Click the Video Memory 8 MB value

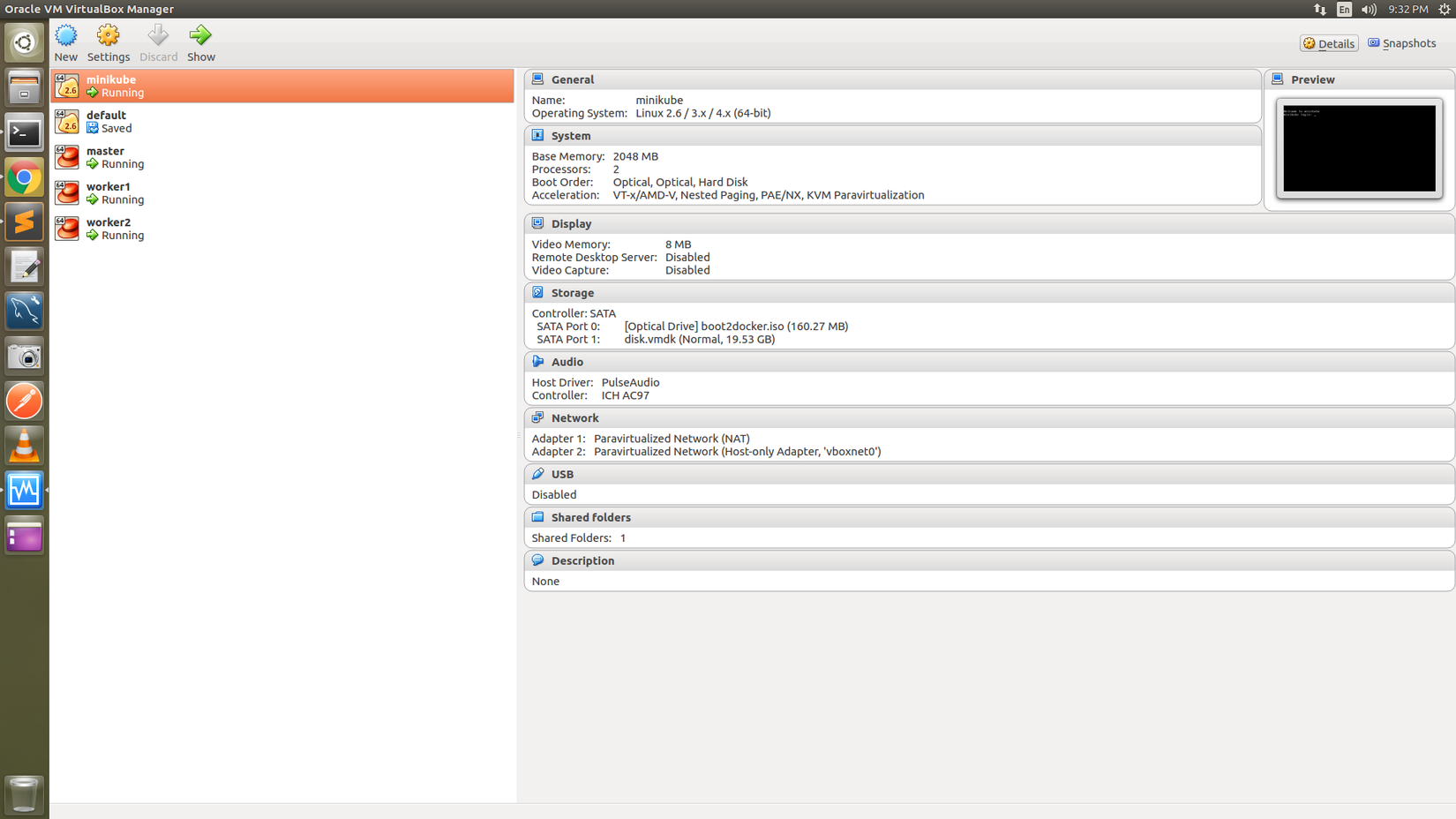(678, 244)
